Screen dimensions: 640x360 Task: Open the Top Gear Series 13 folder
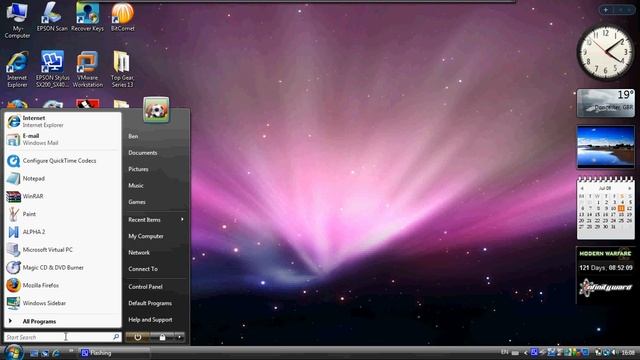pos(122,69)
